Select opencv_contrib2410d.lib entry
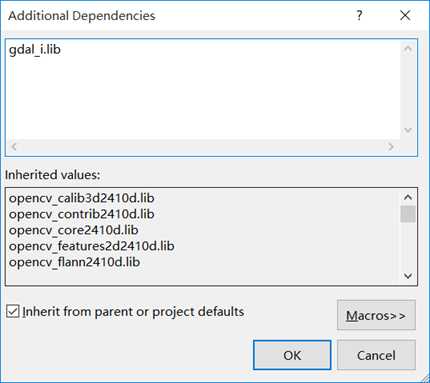Screen dimensions: 430x383 [82, 214]
